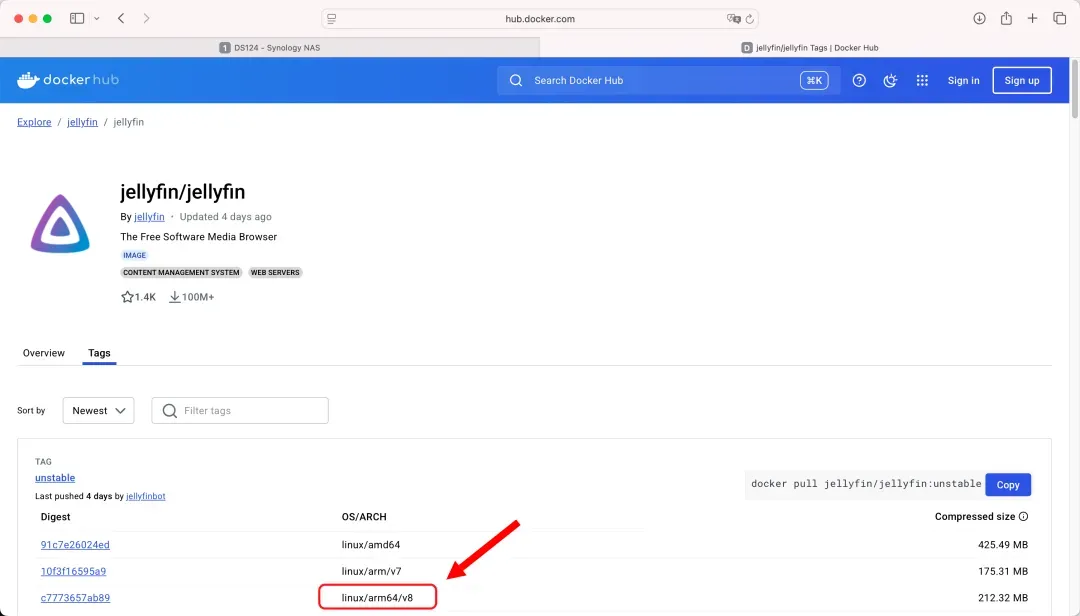Open sidebar options chevron in Safari toolbar
Viewport: 1080px width, 616px height.
(96, 19)
